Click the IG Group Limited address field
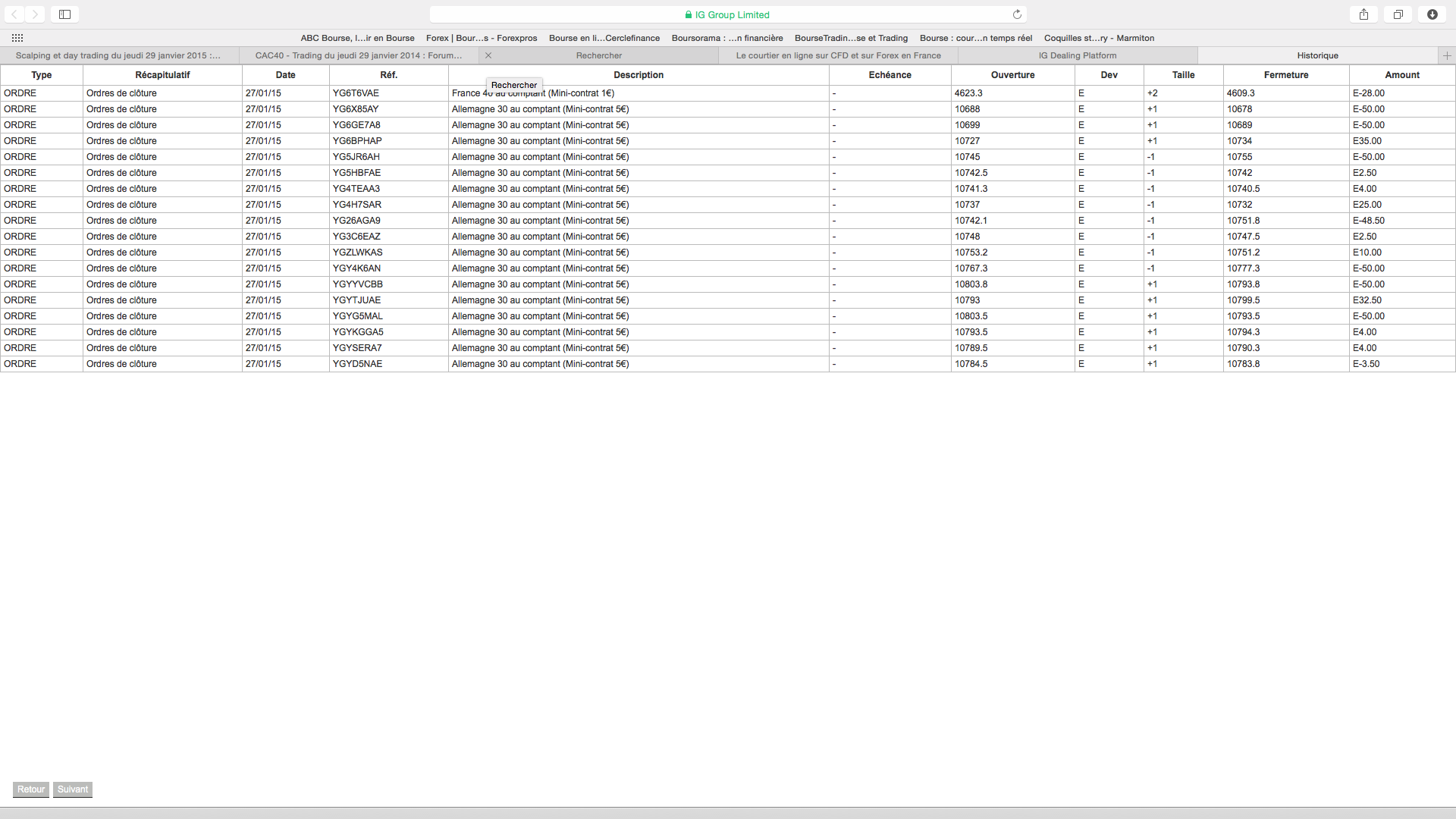Viewport: 1456px width, 819px height. [728, 14]
